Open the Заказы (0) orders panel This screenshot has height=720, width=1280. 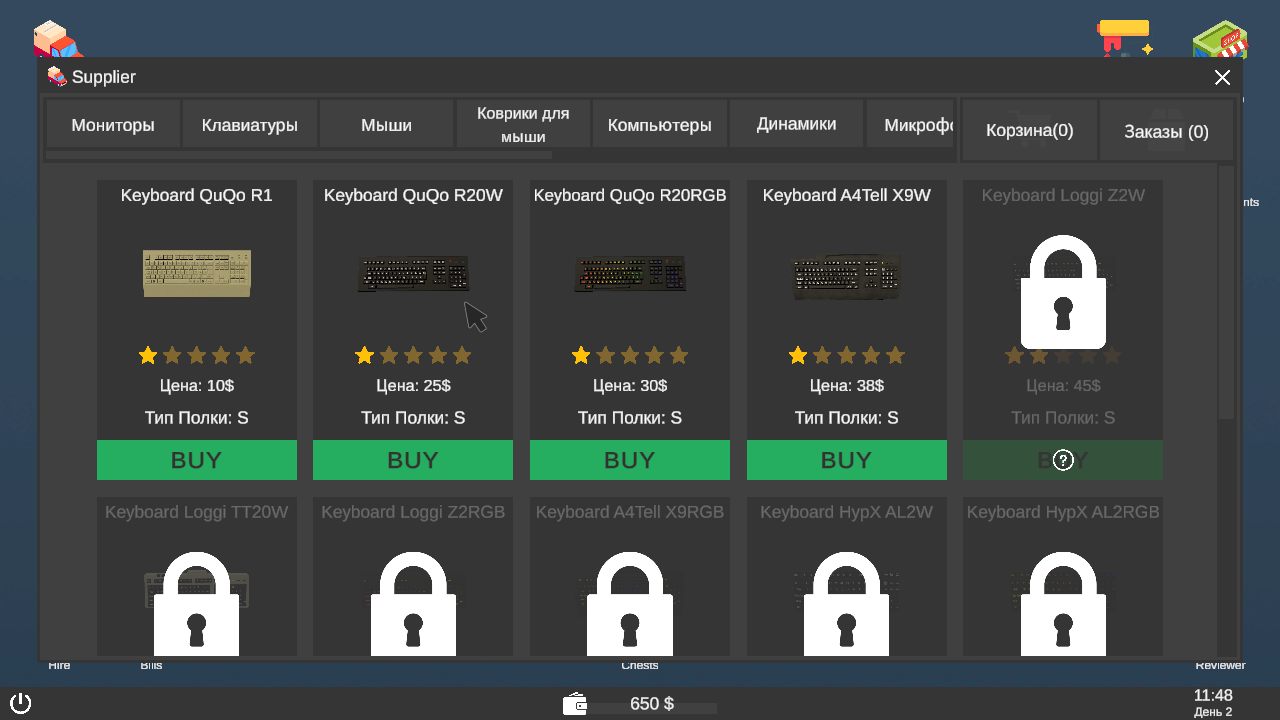[x=1166, y=130]
